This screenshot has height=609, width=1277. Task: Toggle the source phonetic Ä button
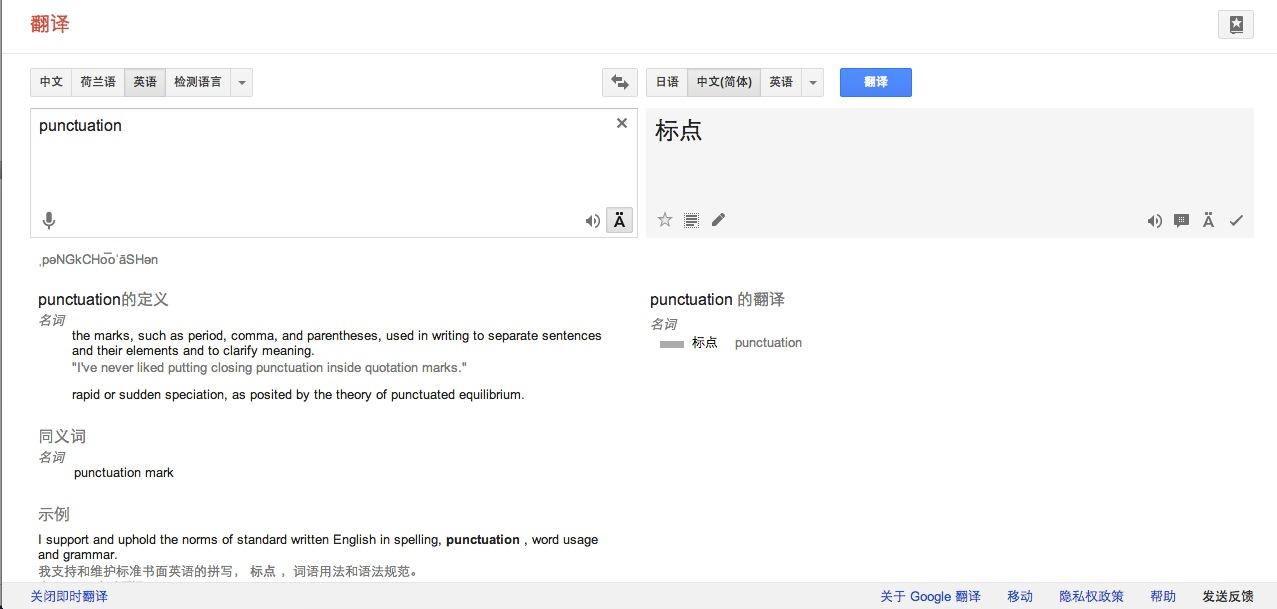[620, 221]
